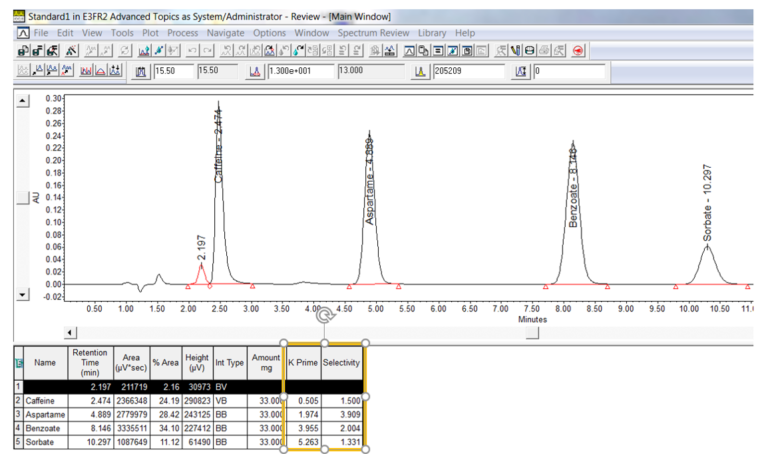768x454 pixels.
Task: Click the % Area column header
Action: (x=166, y=363)
